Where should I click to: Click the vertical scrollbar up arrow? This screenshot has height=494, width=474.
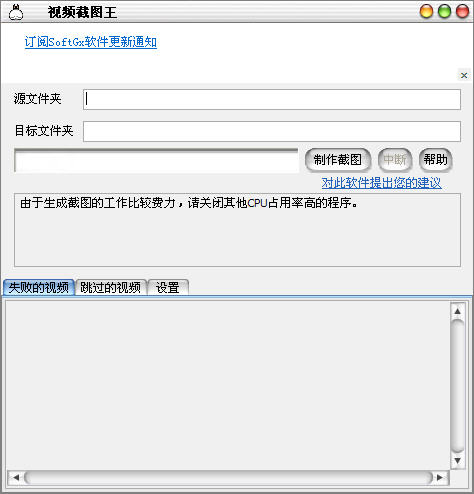click(x=457, y=311)
